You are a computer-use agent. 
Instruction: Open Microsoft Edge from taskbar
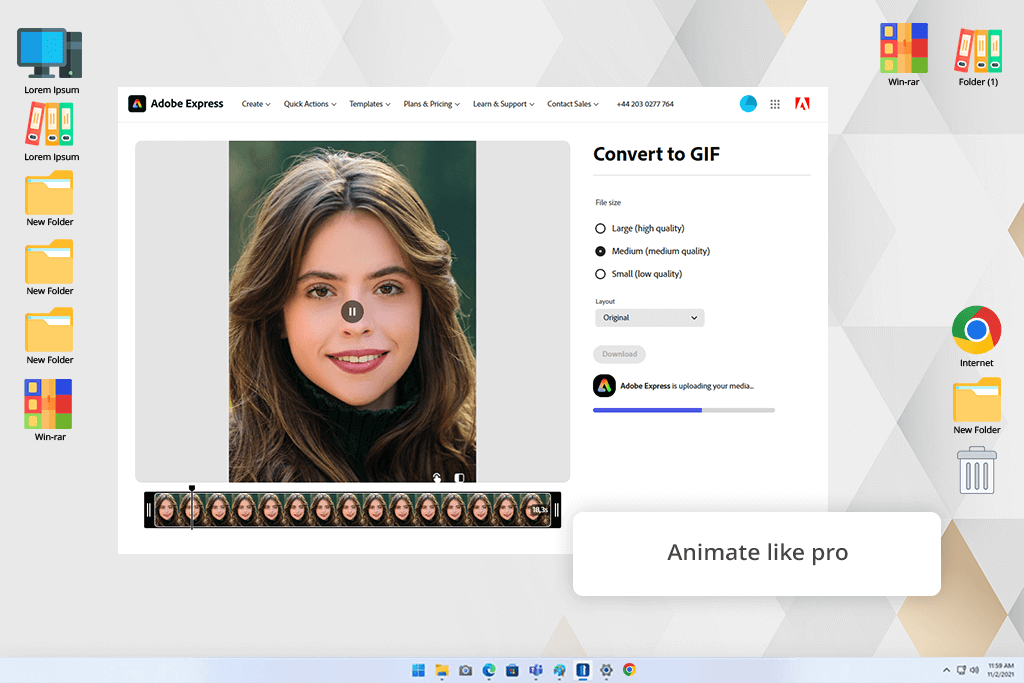click(x=489, y=670)
